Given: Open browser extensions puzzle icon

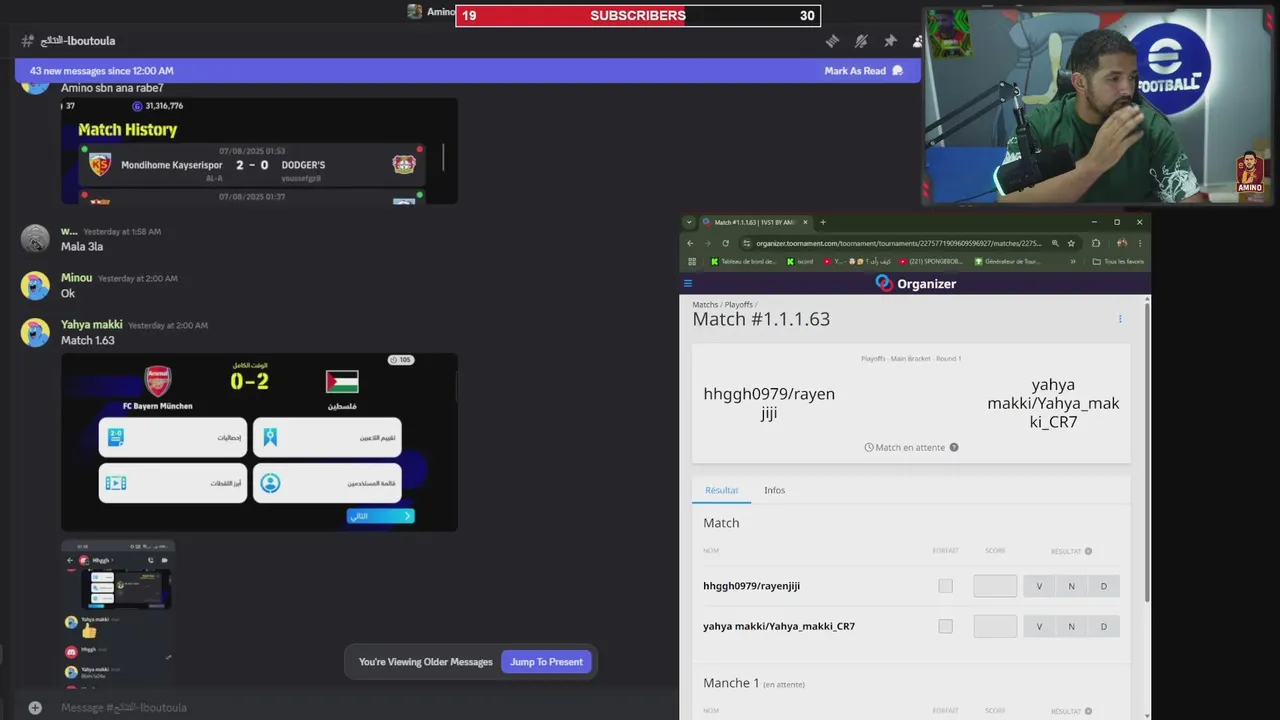Looking at the screenshot, I should click(x=1096, y=243).
